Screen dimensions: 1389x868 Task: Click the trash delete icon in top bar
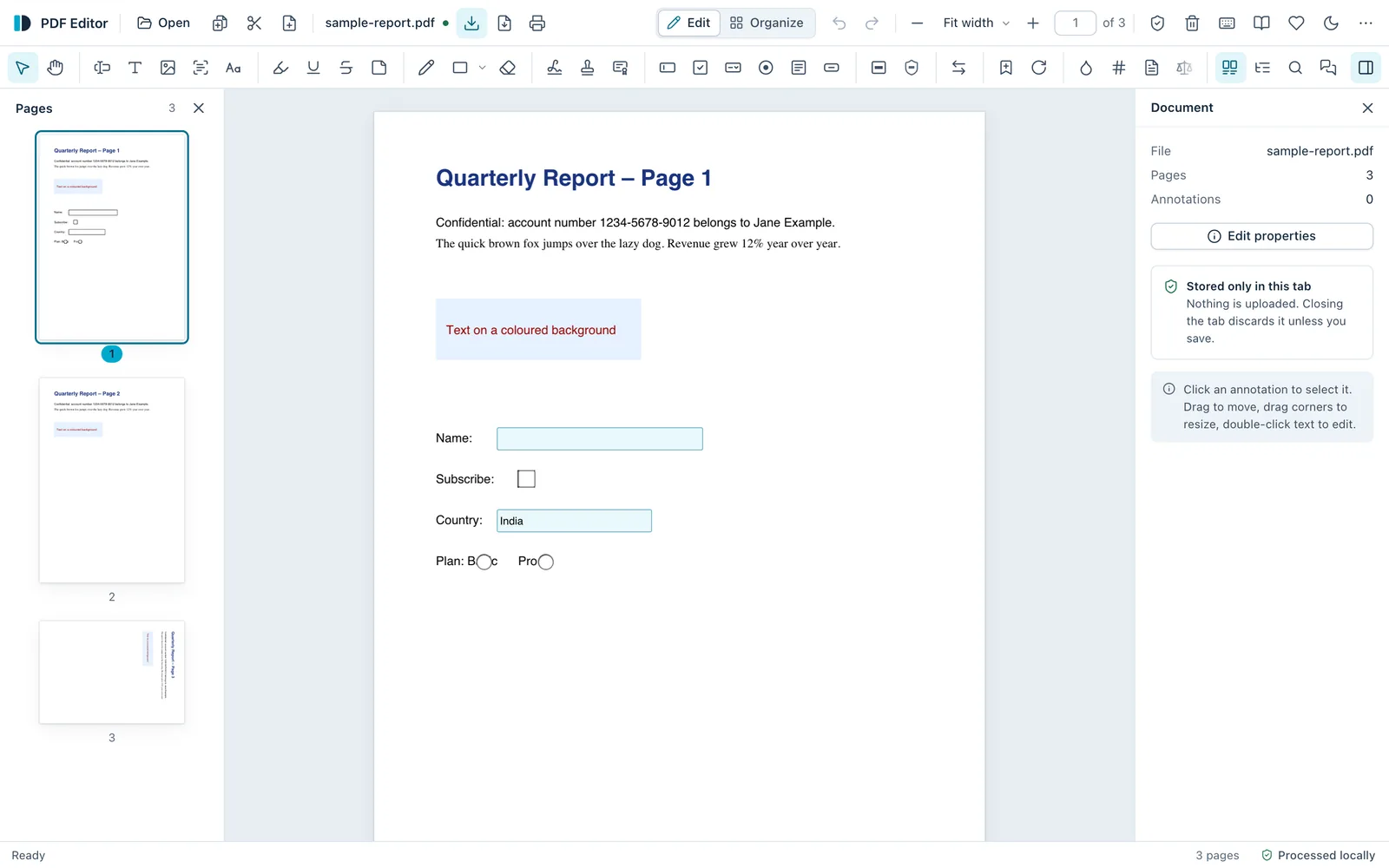point(1192,23)
